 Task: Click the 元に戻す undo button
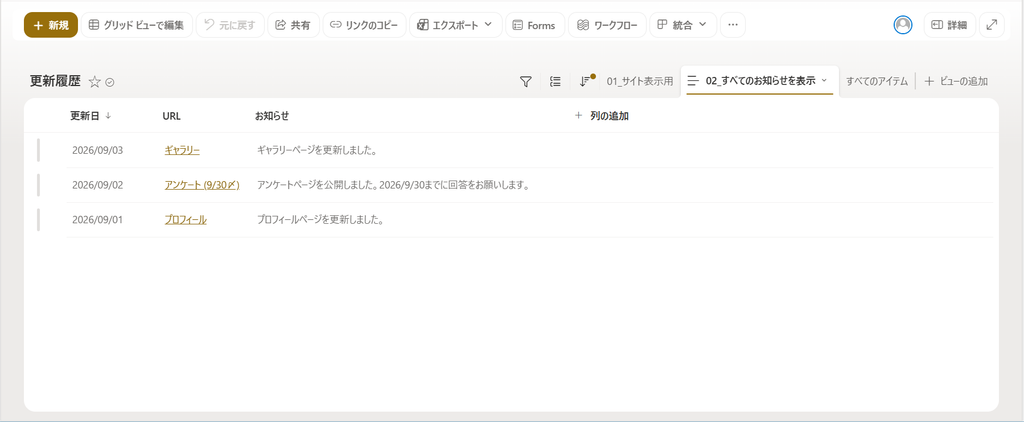point(230,25)
